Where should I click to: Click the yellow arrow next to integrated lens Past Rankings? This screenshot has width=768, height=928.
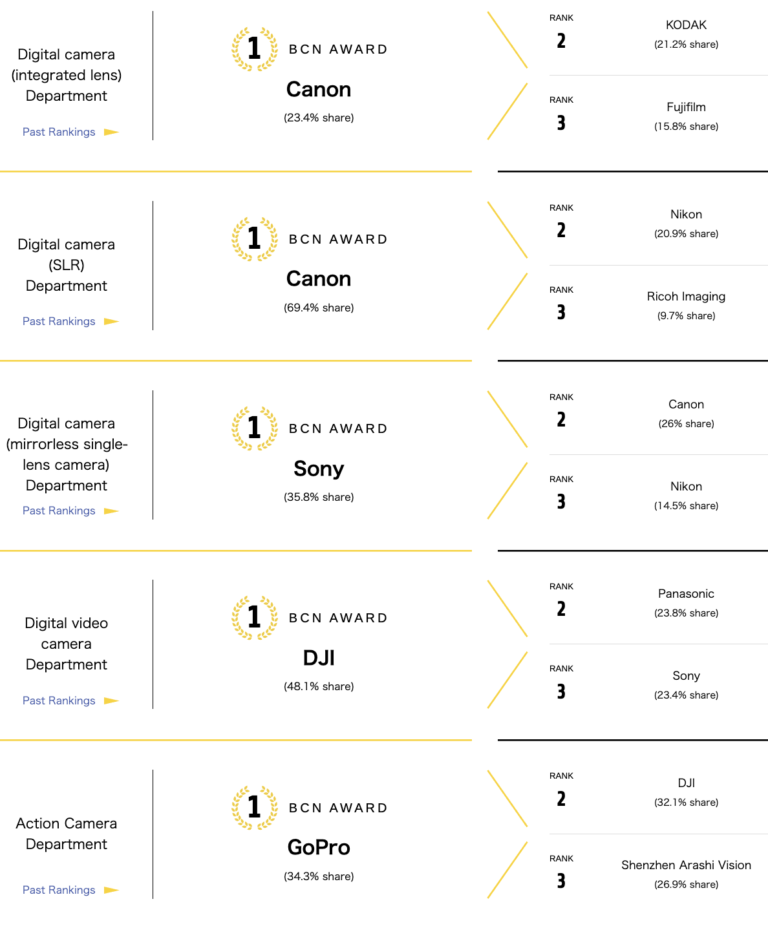coord(111,132)
